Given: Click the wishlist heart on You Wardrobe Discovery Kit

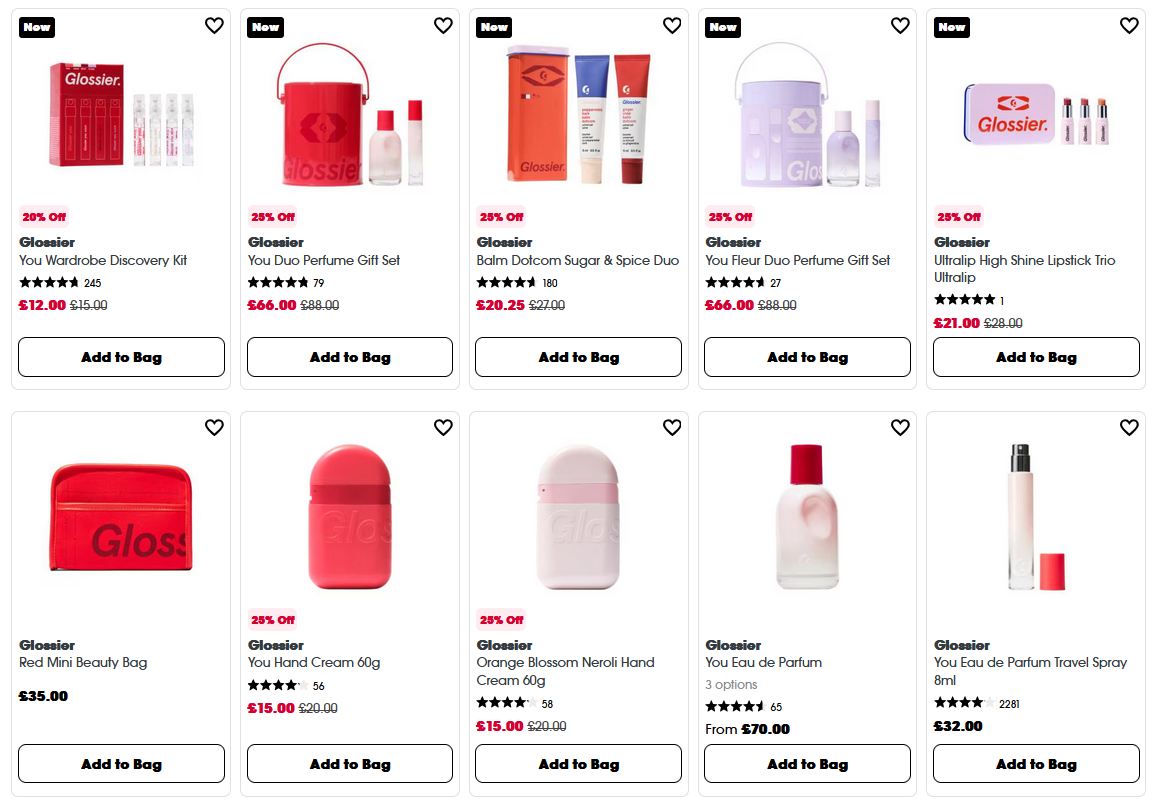Looking at the screenshot, I should 214,26.
